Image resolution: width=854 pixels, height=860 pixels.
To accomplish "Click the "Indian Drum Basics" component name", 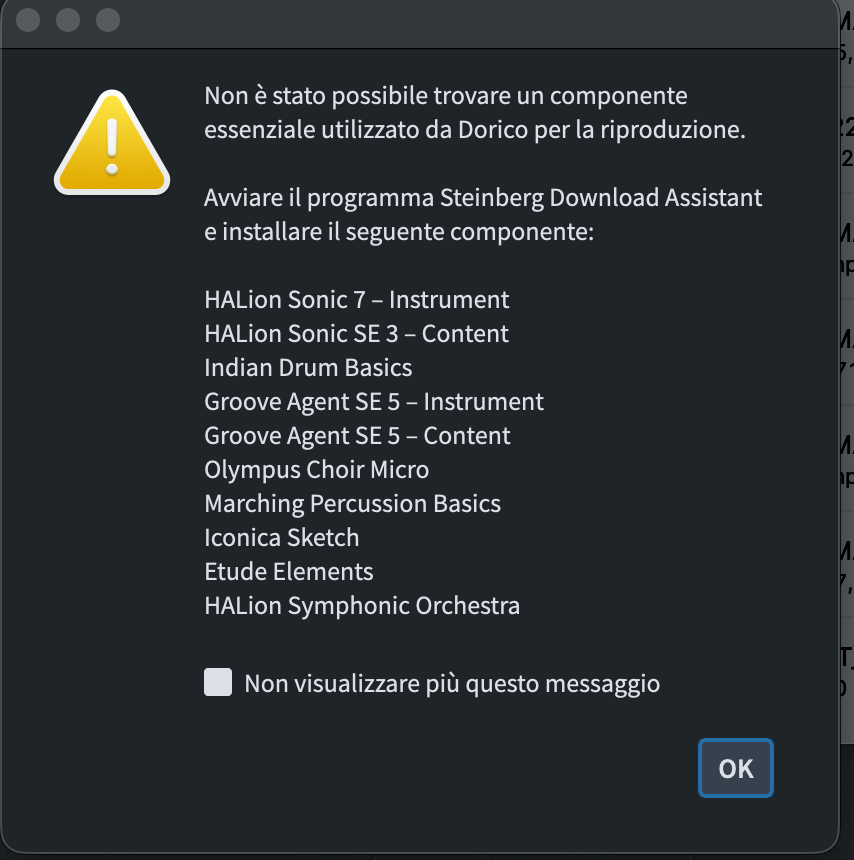I will 308,368.
